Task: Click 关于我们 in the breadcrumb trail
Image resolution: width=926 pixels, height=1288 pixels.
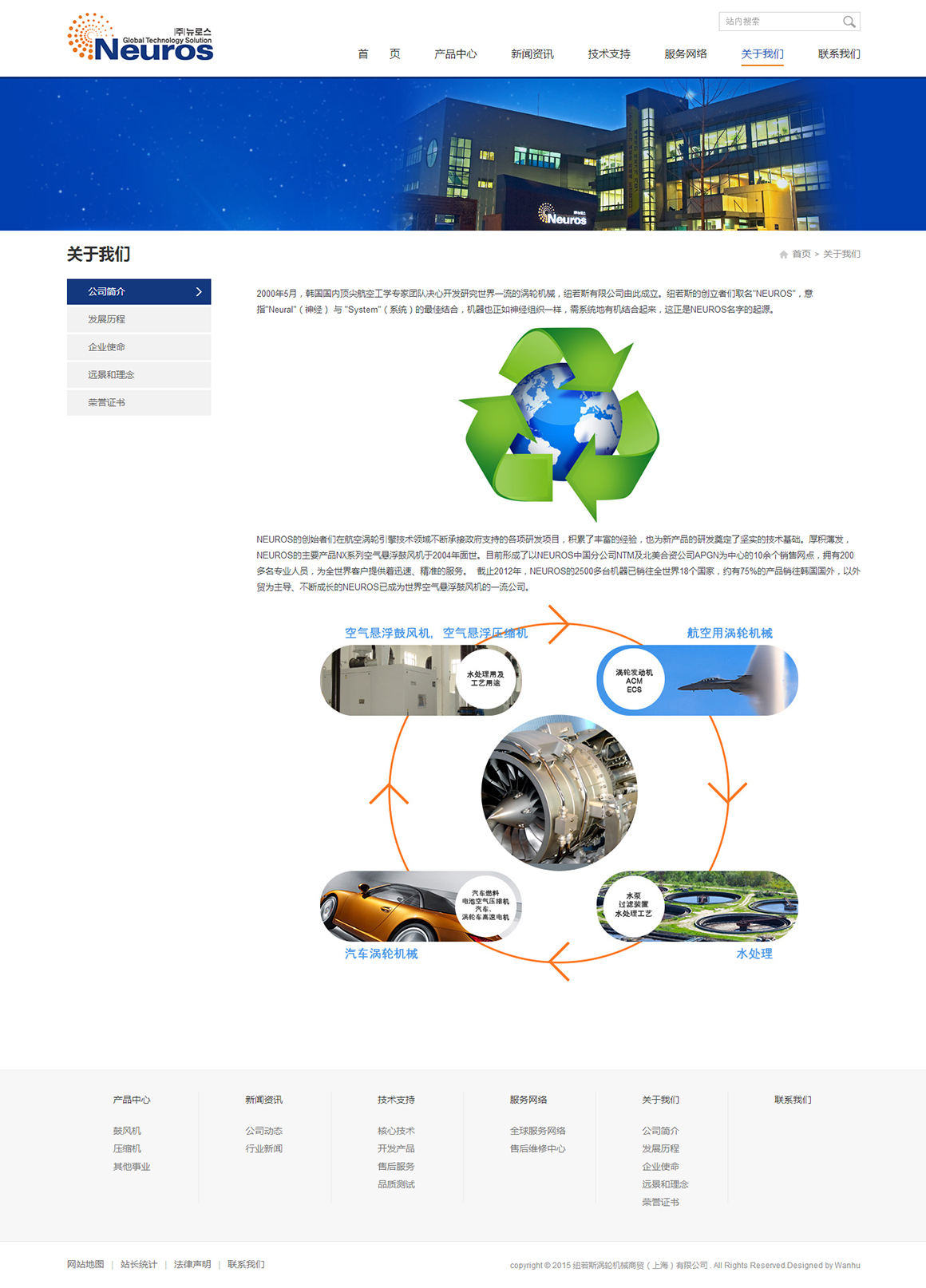Action: (x=841, y=255)
